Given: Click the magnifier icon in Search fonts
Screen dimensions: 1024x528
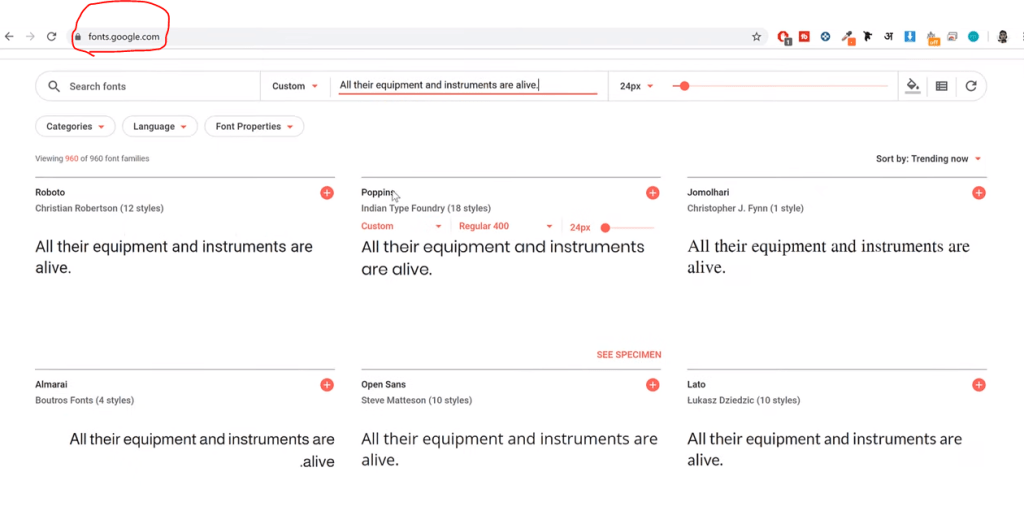Looking at the screenshot, I should tap(54, 86).
